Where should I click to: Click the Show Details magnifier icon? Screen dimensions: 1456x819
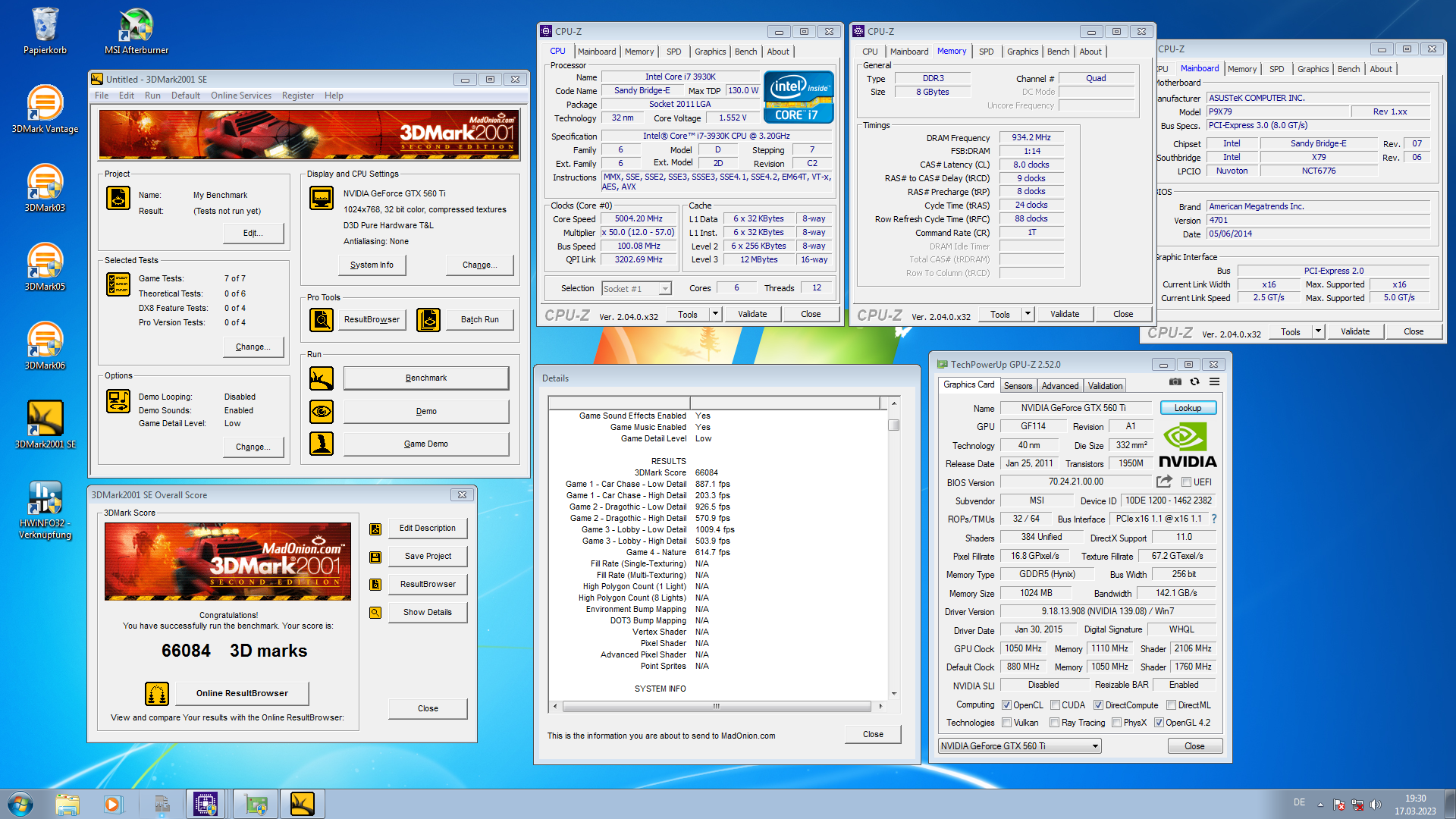pos(375,613)
